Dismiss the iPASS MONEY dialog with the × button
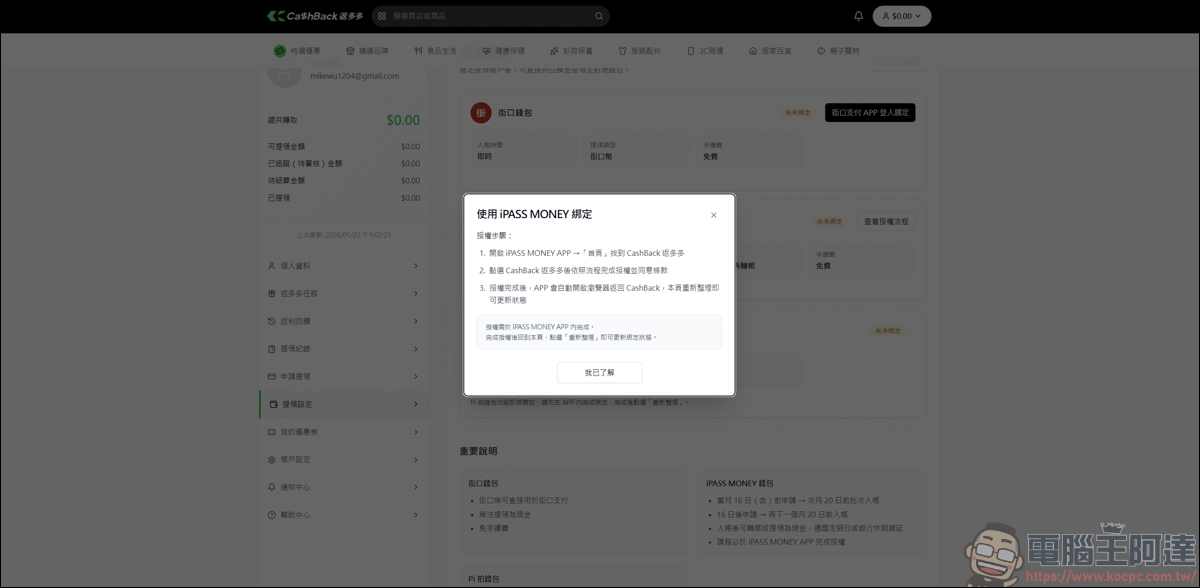 click(713, 214)
